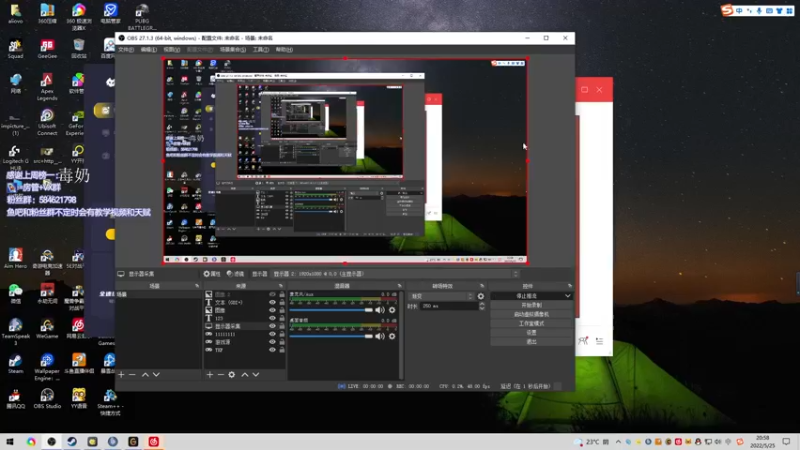Lock the 显示器采集 source

point(282,326)
